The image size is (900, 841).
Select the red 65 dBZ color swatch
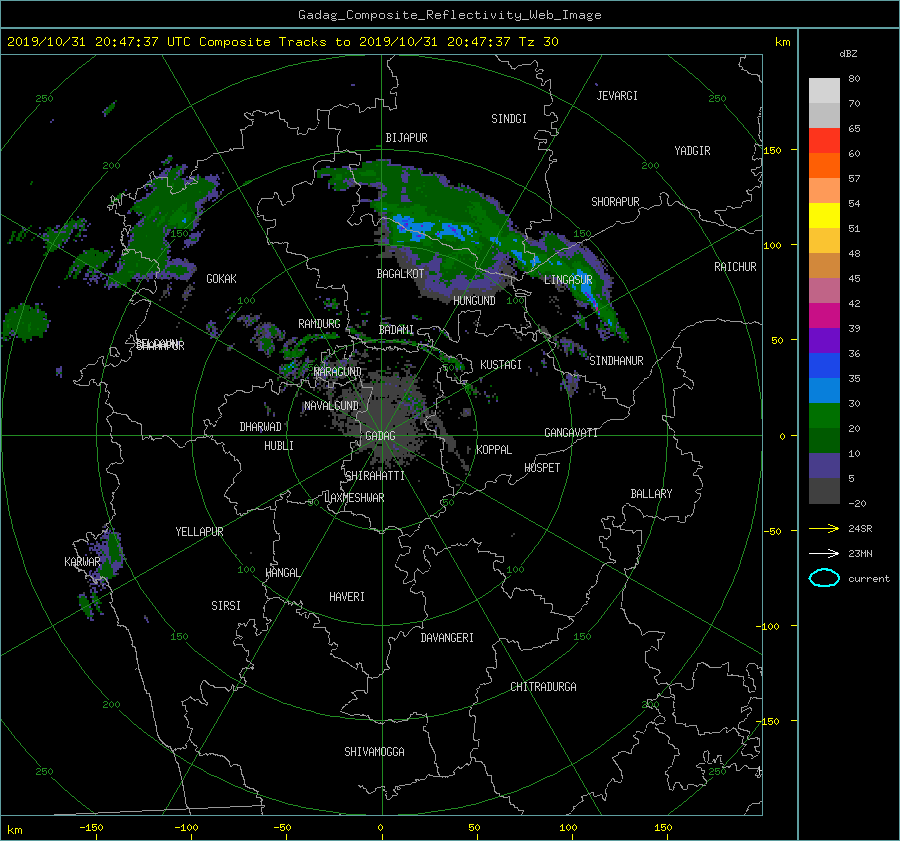coord(824,140)
